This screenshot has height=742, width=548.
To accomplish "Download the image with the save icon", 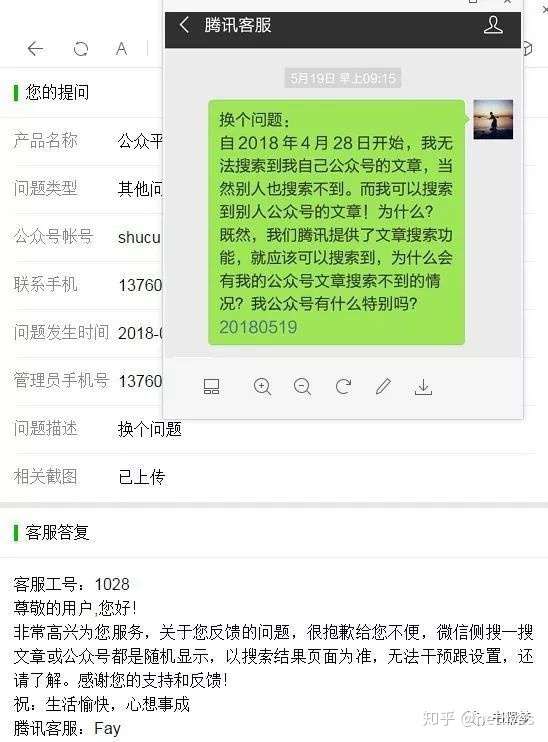I will click(x=423, y=387).
